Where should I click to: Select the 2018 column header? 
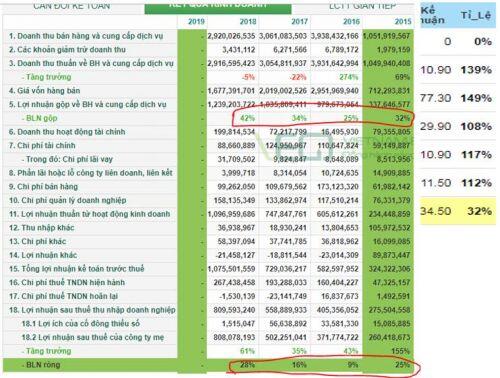(x=248, y=22)
